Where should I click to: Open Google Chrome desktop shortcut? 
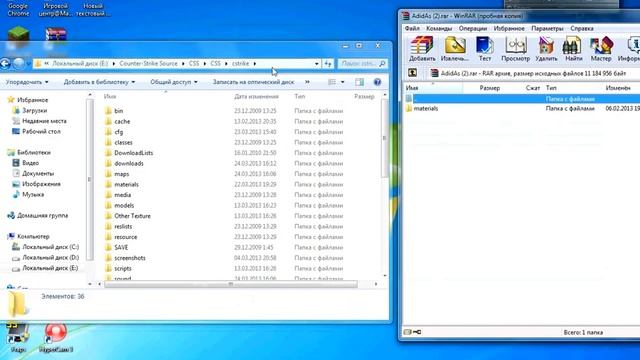[x=18, y=9]
